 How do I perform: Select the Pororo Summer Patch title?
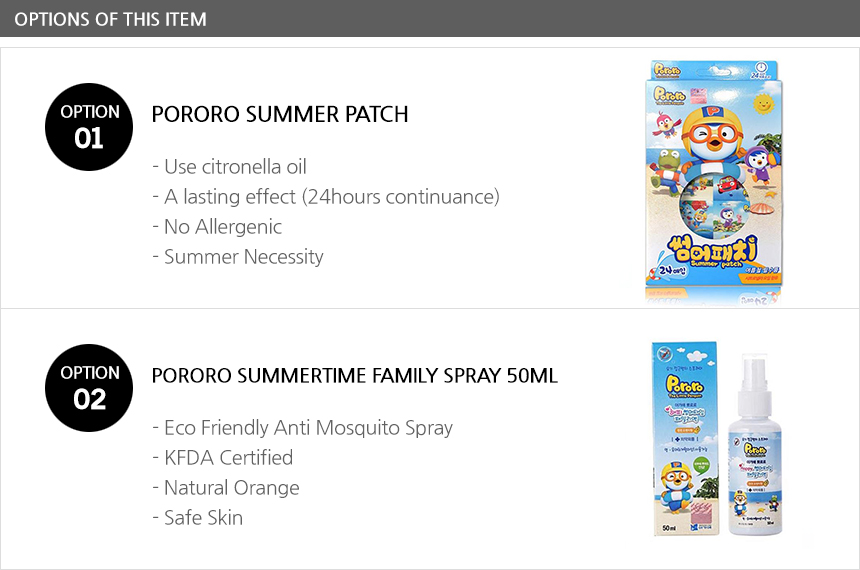tap(280, 114)
